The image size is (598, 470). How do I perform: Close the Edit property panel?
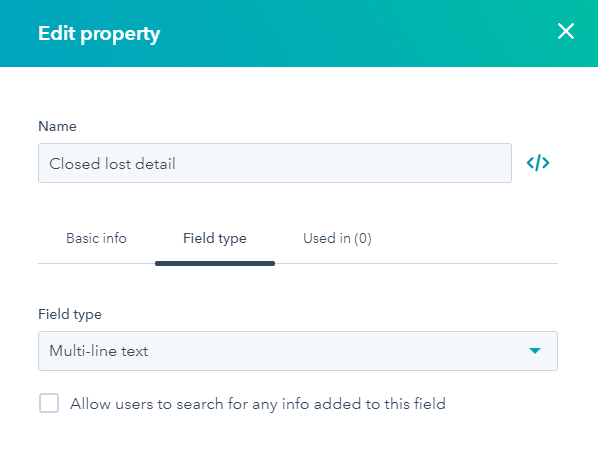pyautogui.click(x=566, y=31)
